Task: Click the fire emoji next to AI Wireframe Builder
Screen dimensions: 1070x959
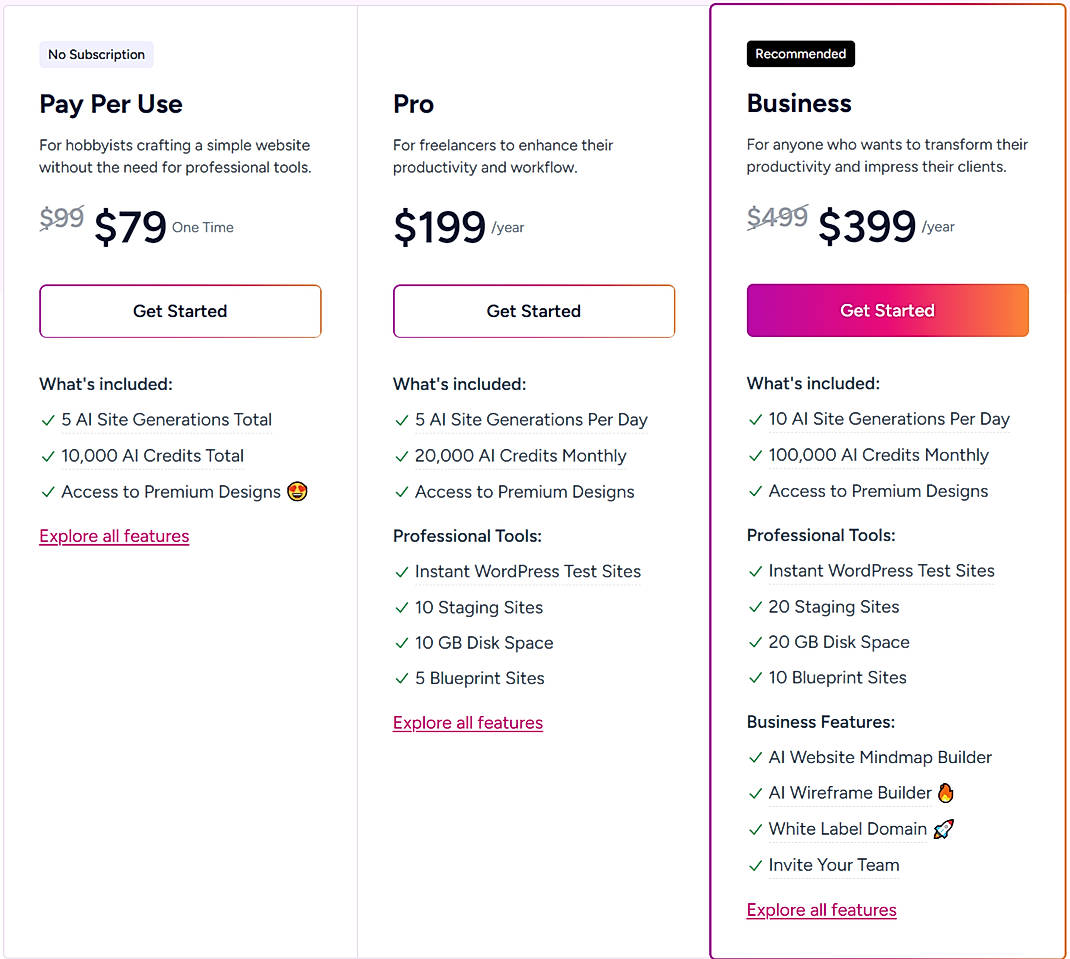Action: tap(946, 792)
